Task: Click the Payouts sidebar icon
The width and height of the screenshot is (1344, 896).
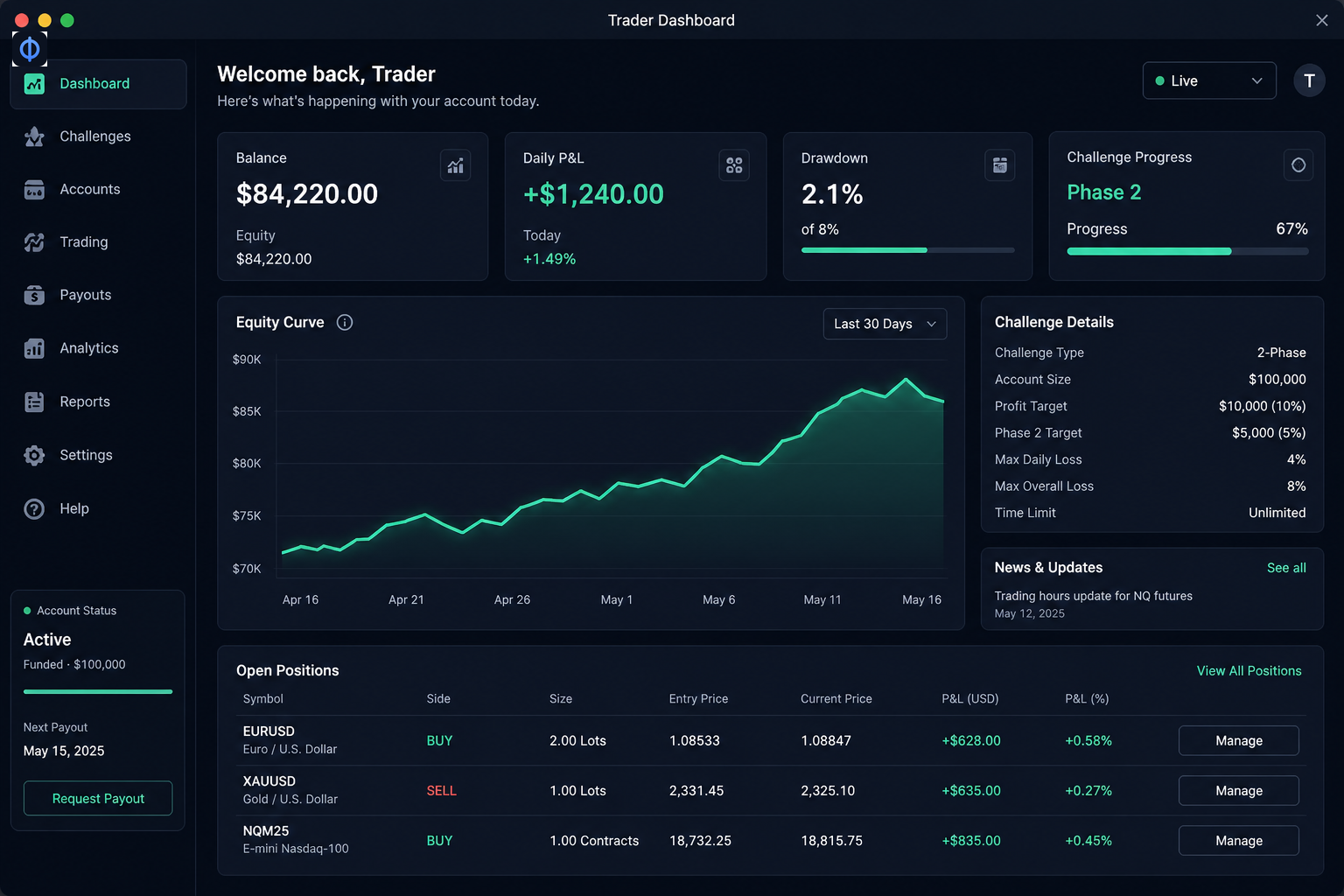Action: click(x=34, y=296)
